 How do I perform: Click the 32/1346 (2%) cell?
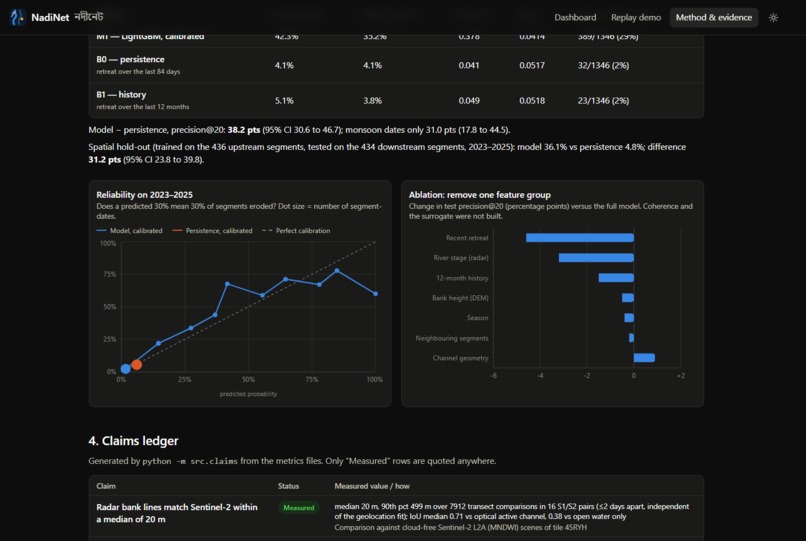click(603, 65)
